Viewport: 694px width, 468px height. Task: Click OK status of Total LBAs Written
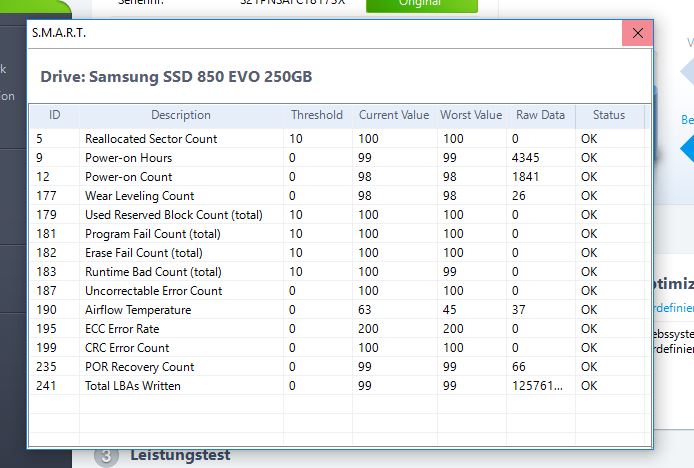point(589,386)
